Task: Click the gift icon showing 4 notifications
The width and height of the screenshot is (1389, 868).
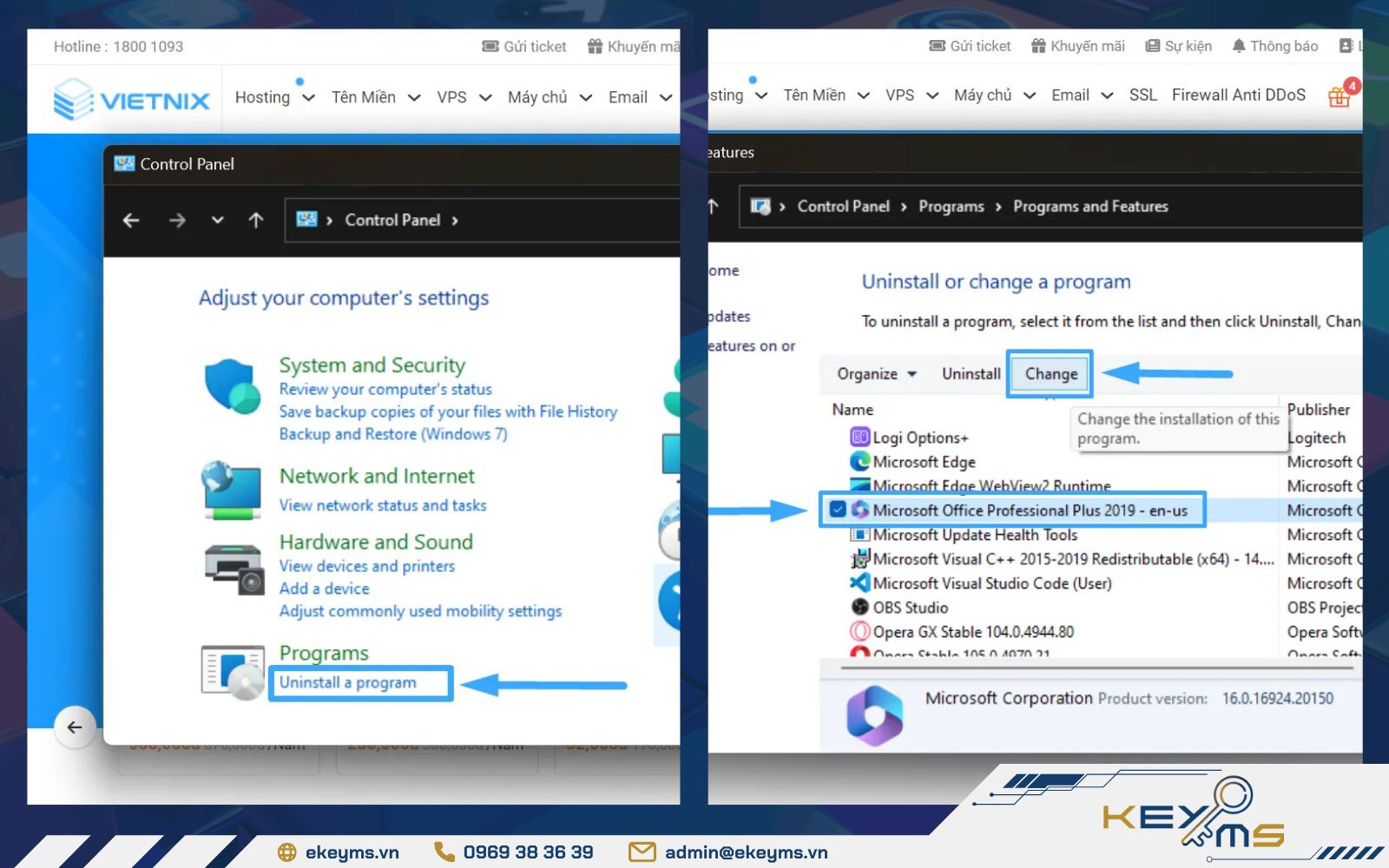Action: point(1339,96)
